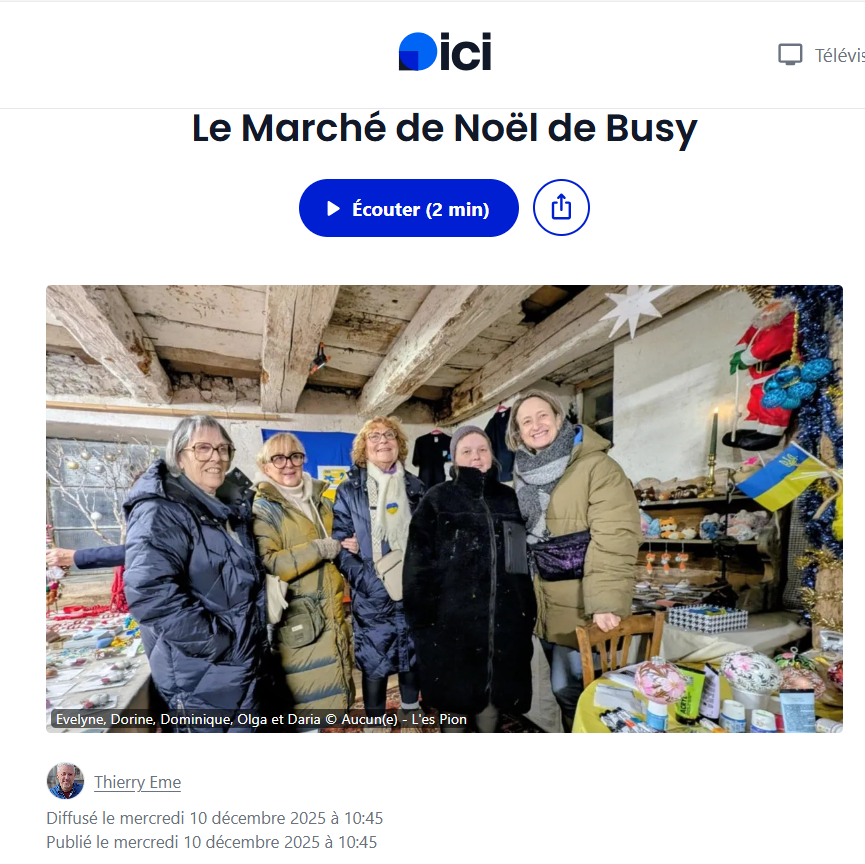The height and width of the screenshot is (864, 865).
Task: Click the play triangle in Écouter
Action: coord(333,209)
